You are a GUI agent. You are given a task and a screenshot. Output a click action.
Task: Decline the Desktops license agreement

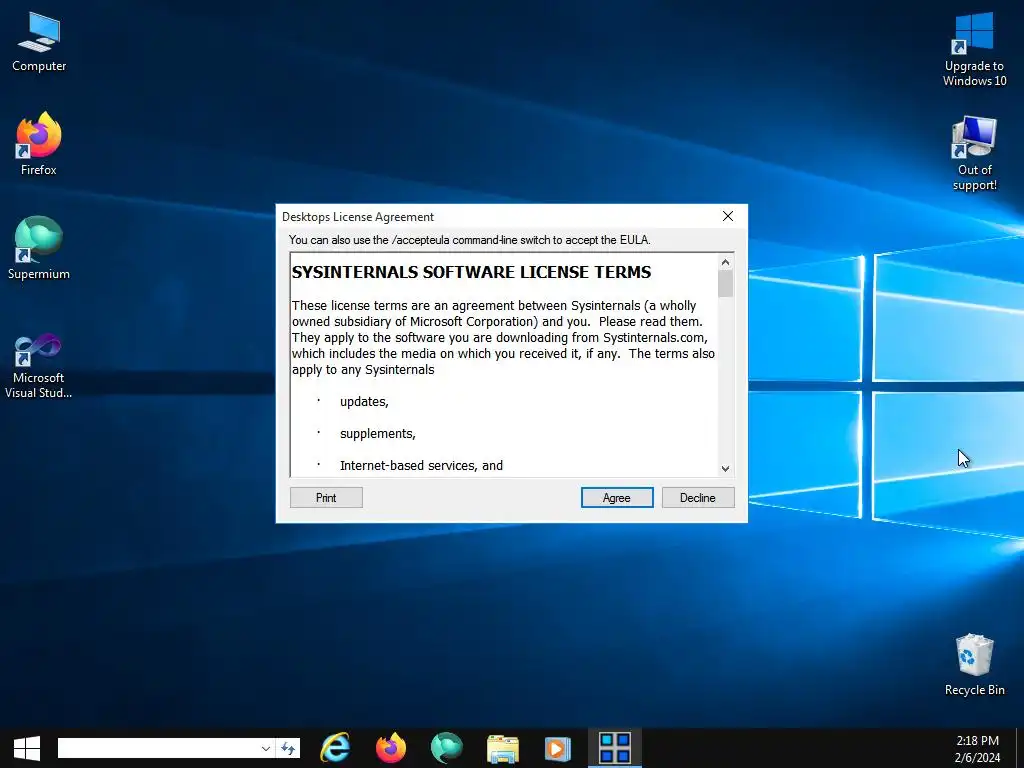coord(697,498)
